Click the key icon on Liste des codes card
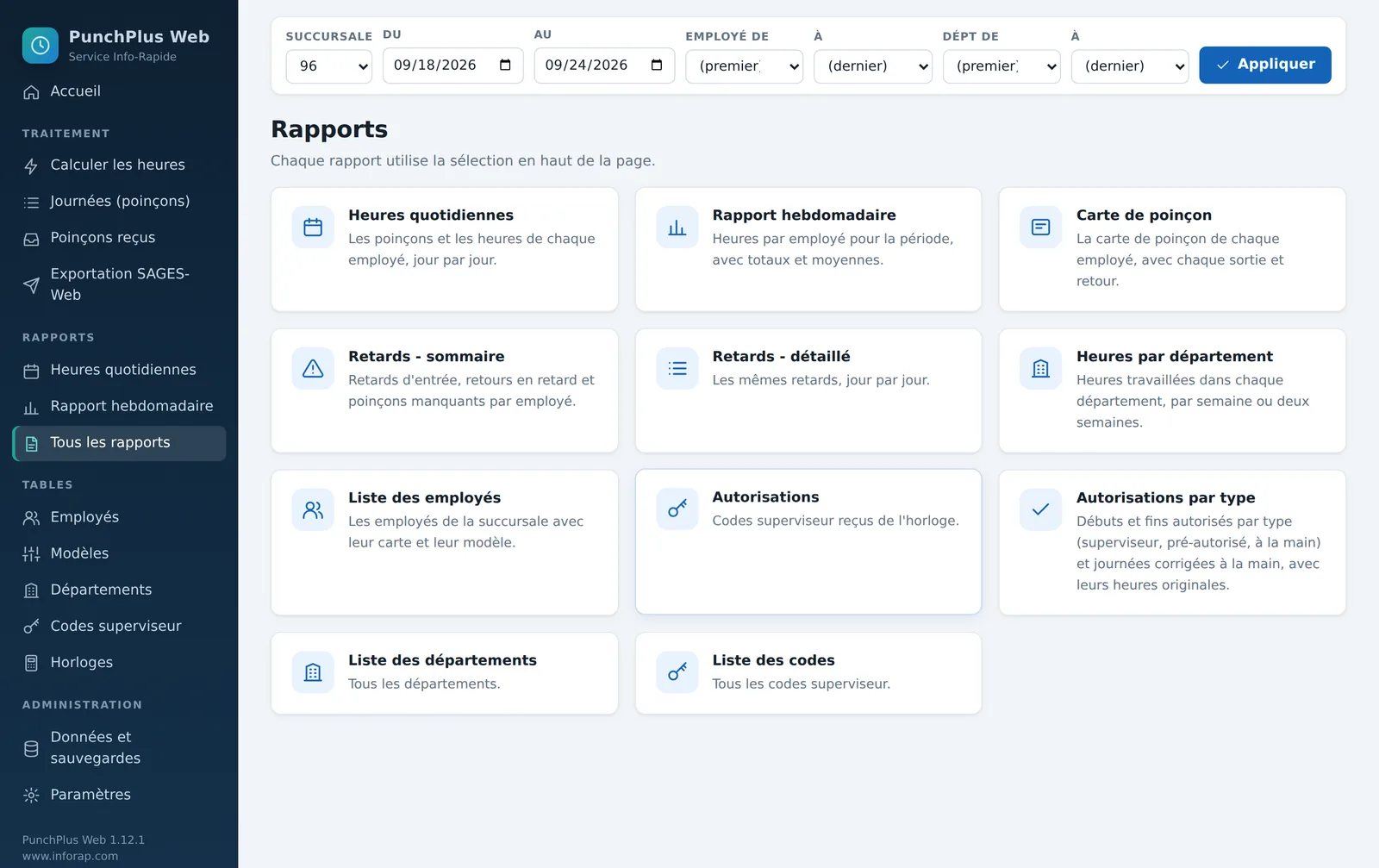1379x868 pixels. [677, 672]
